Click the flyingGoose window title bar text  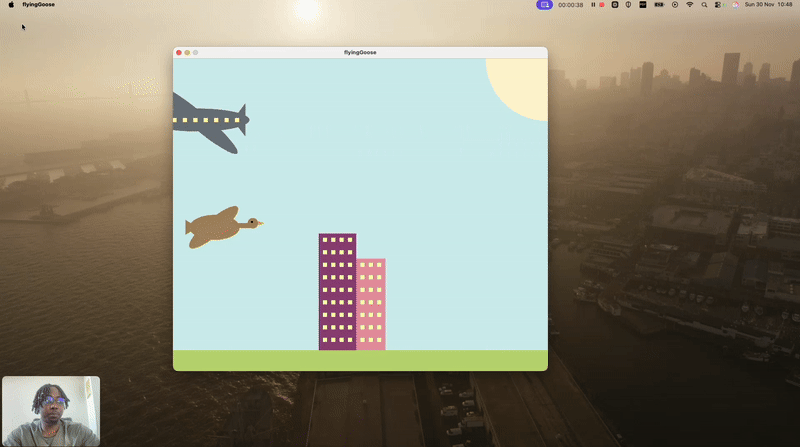pos(360,53)
